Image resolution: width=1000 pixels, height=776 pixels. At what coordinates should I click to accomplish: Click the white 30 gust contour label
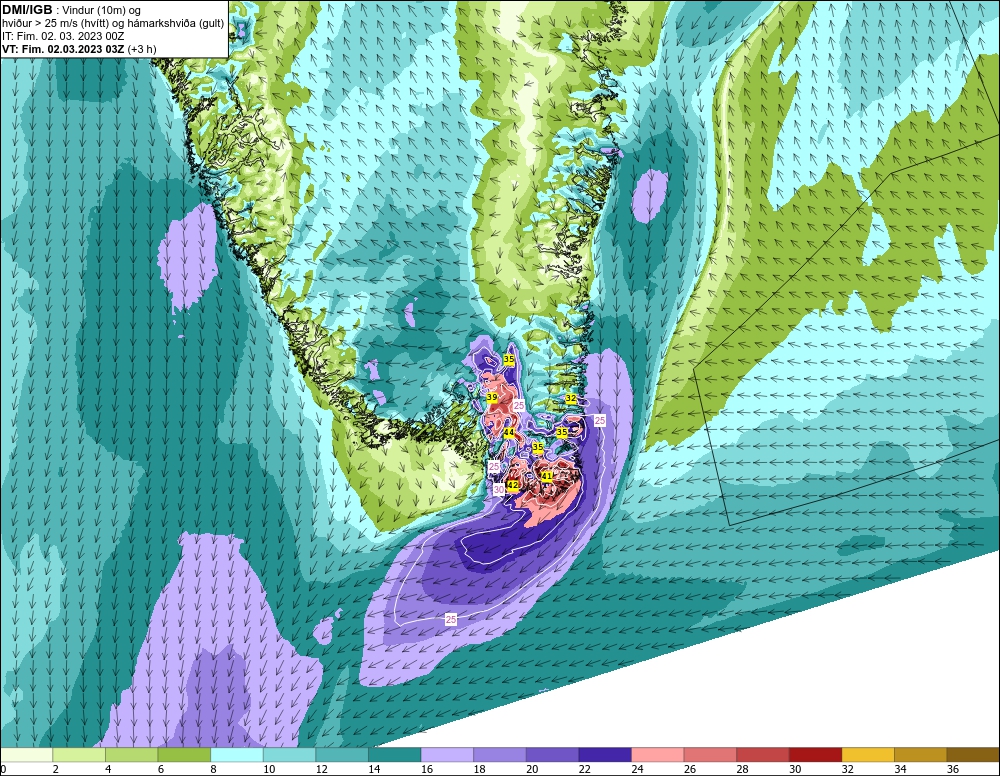tap(499, 488)
